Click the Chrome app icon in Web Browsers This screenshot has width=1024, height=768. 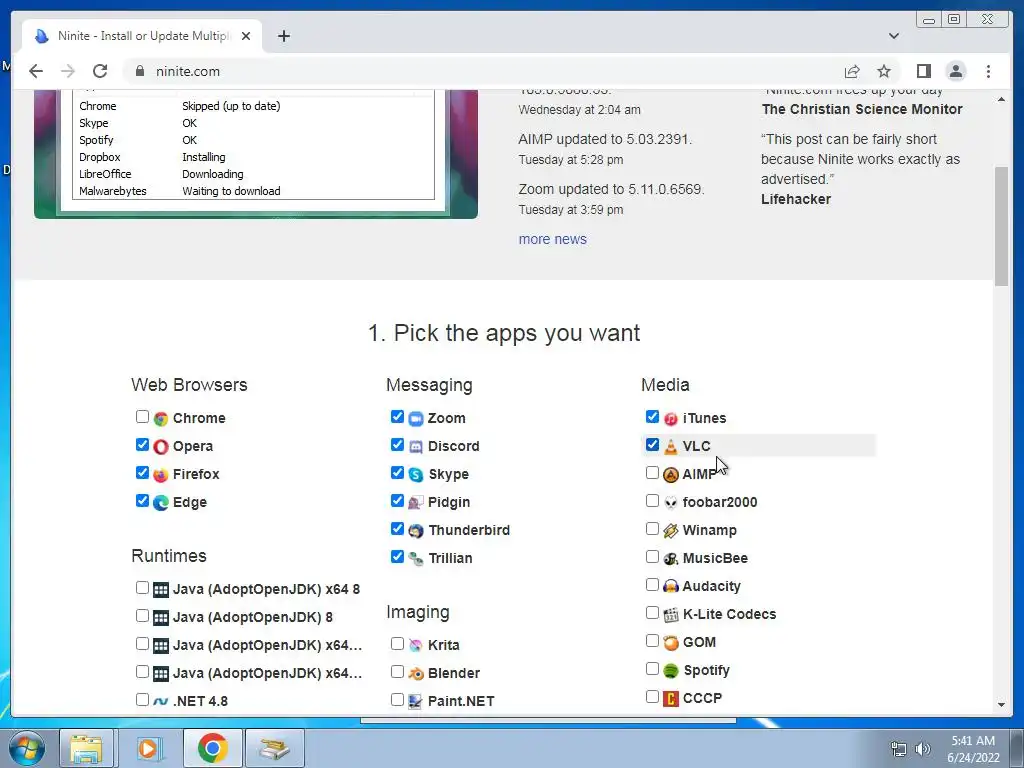coord(161,419)
